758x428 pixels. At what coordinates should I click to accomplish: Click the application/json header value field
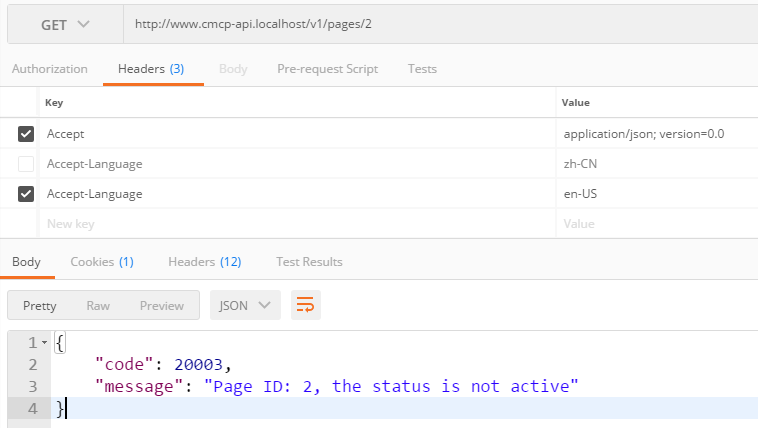click(655, 134)
